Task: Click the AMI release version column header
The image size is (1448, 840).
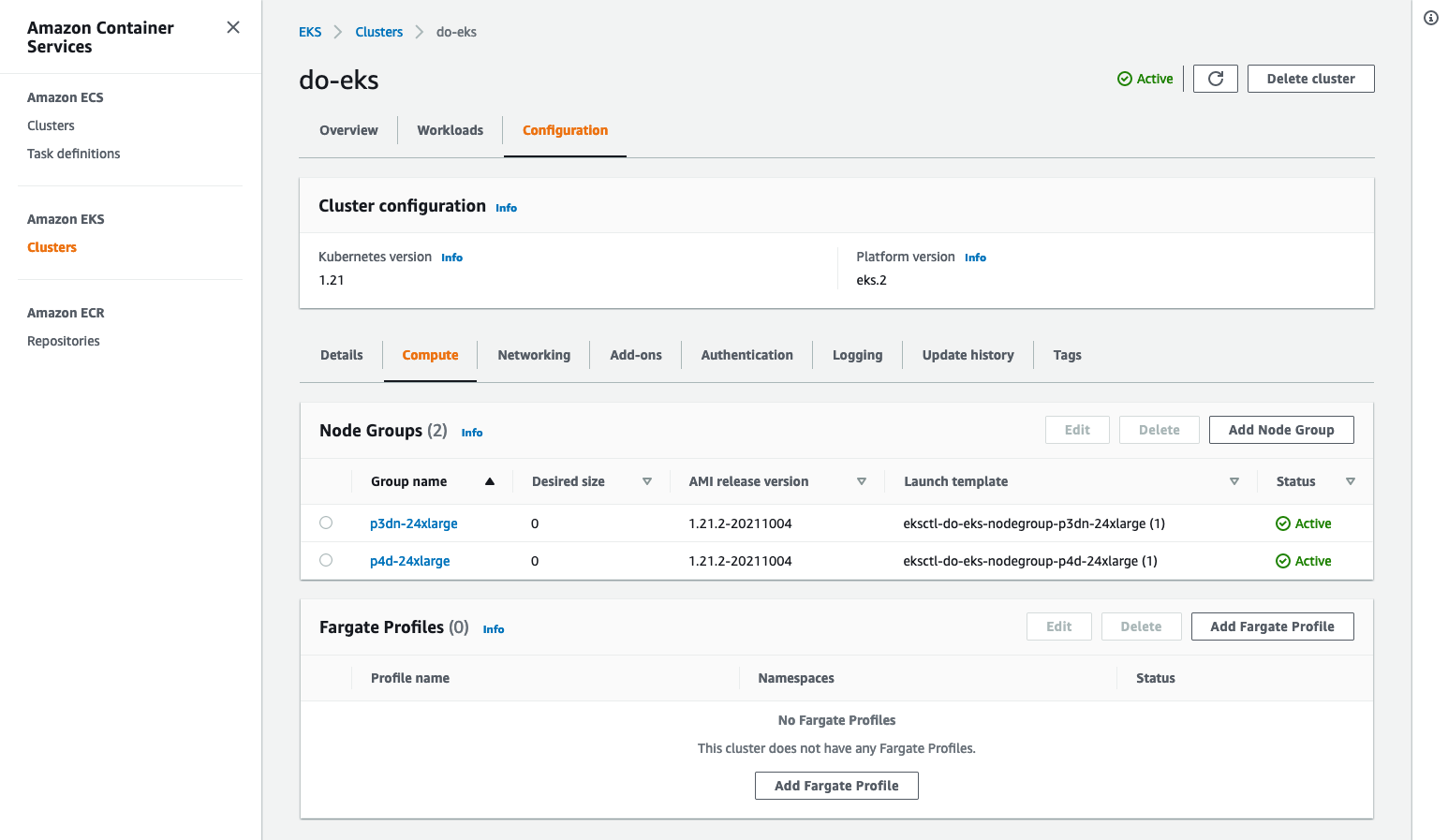Action: coord(748,481)
